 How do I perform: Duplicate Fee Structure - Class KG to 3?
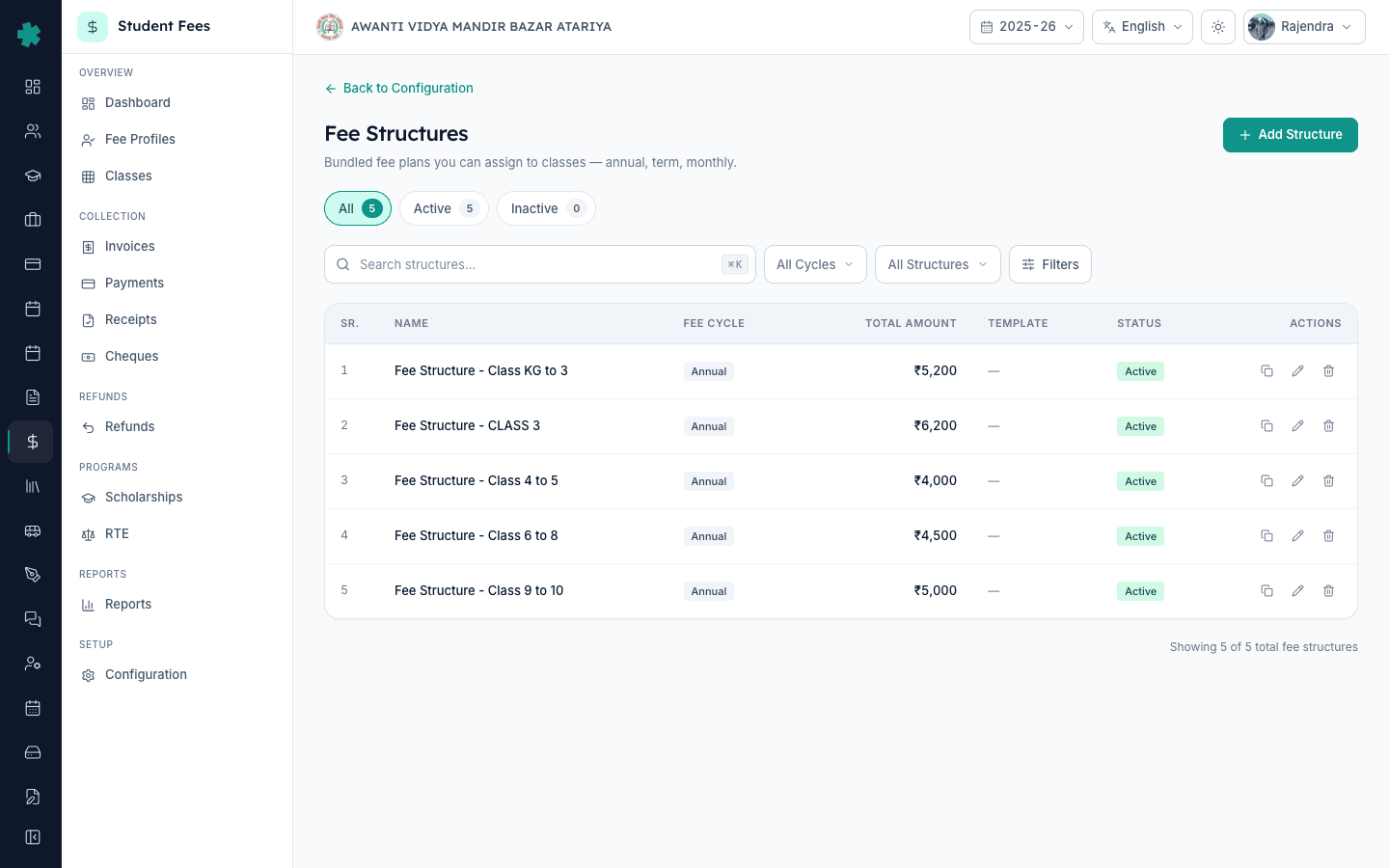1267,371
